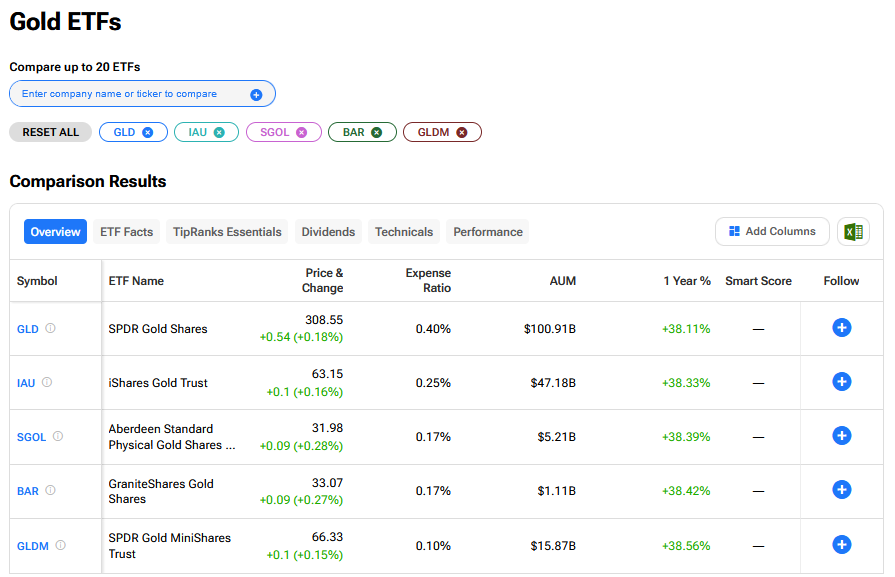Remove GLDM chip with its x icon

(461, 132)
